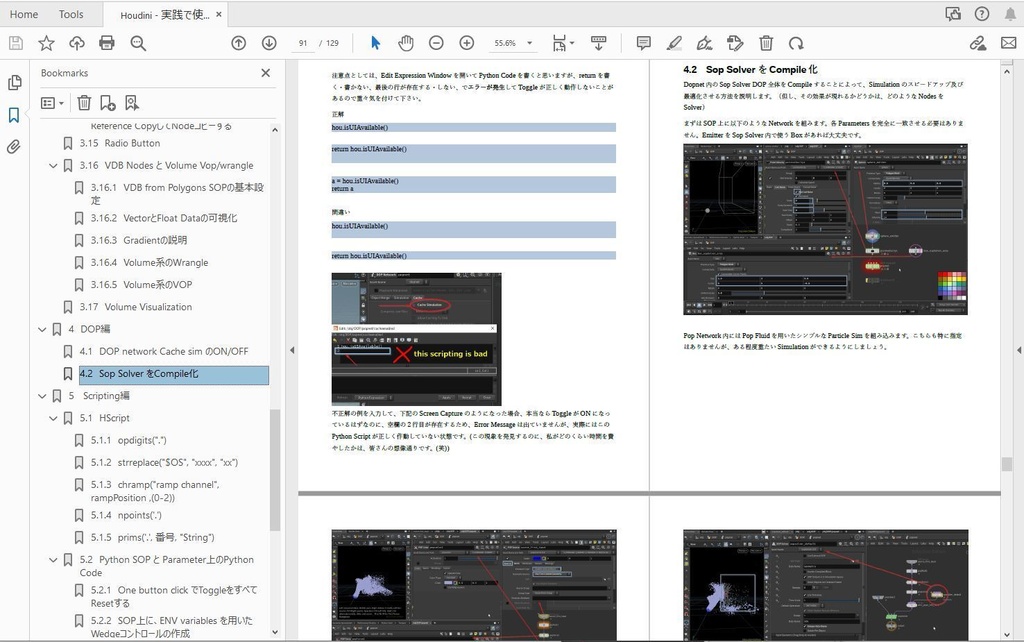This screenshot has width=1024, height=642.
Task: Share the document via the link icon
Action: 978,42
